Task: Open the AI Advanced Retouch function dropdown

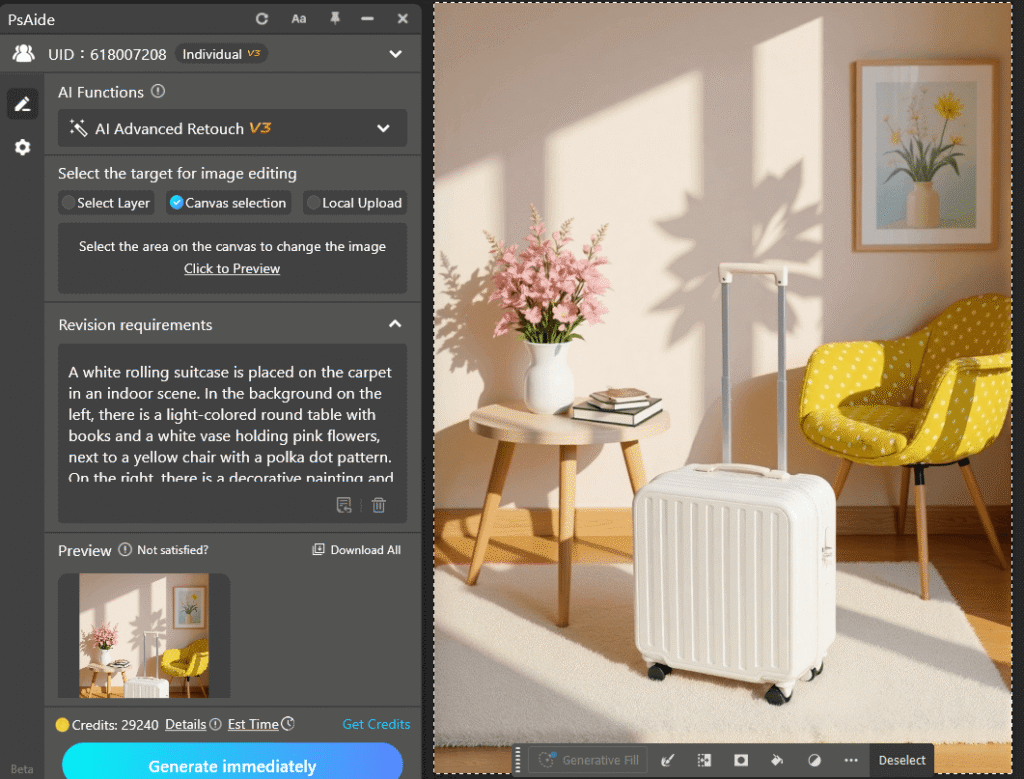Action: point(232,128)
